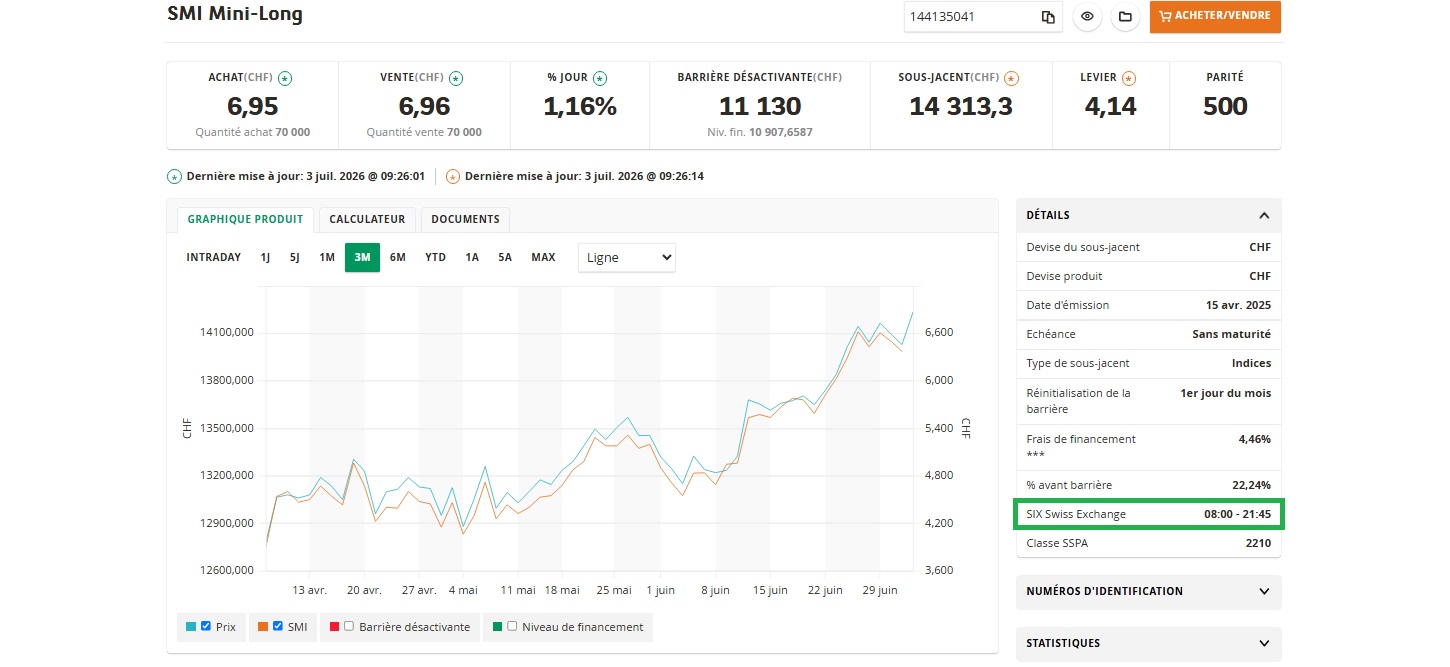Select the 5J chart period

point(295,257)
